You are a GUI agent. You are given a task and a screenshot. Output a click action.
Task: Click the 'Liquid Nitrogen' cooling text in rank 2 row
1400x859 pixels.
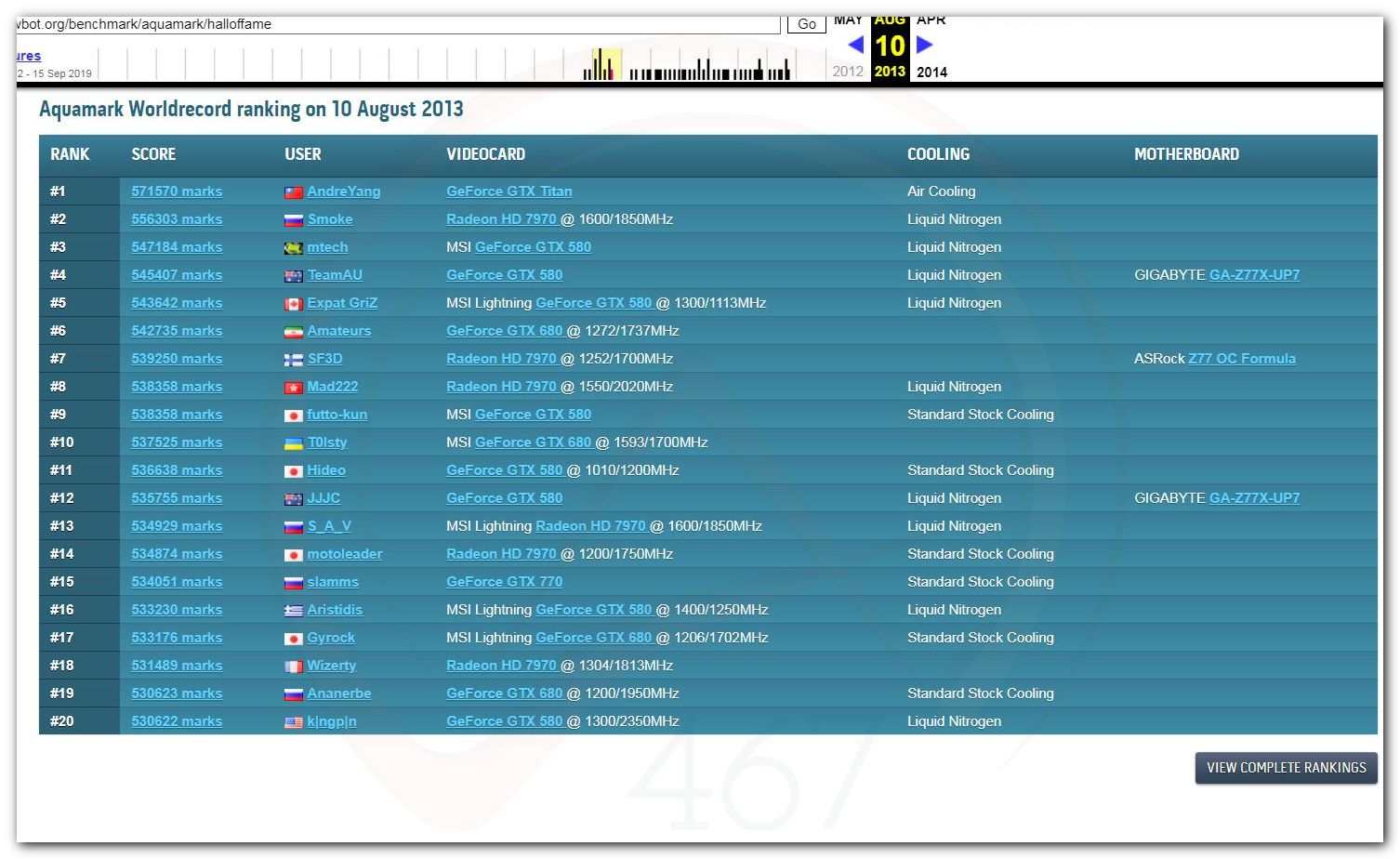pyautogui.click(x=954, y=219)
